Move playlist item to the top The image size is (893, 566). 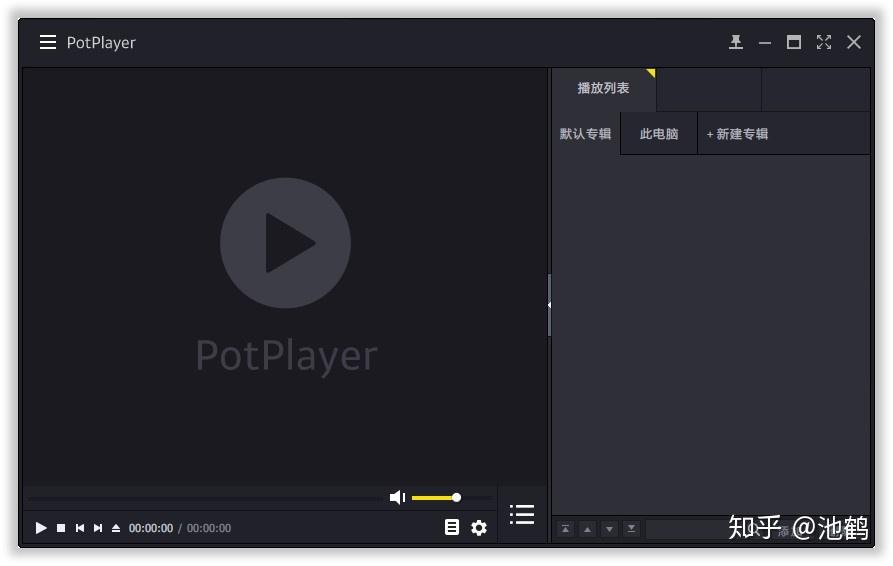point(566,529)
